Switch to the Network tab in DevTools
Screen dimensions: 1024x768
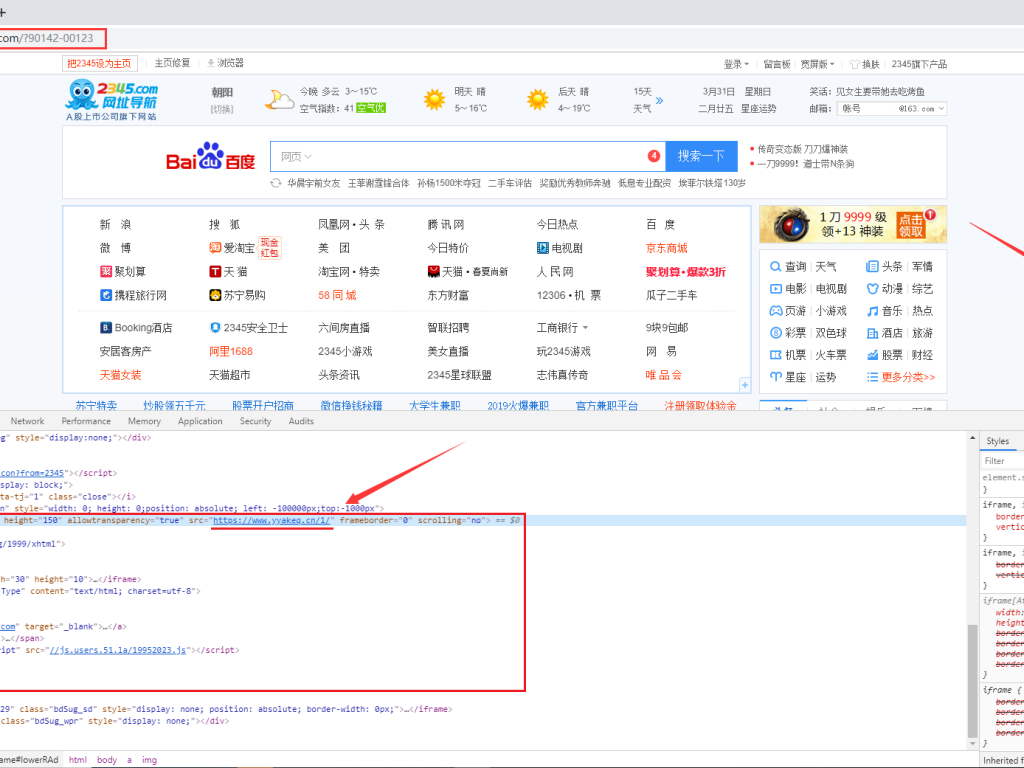pos(27,421)
